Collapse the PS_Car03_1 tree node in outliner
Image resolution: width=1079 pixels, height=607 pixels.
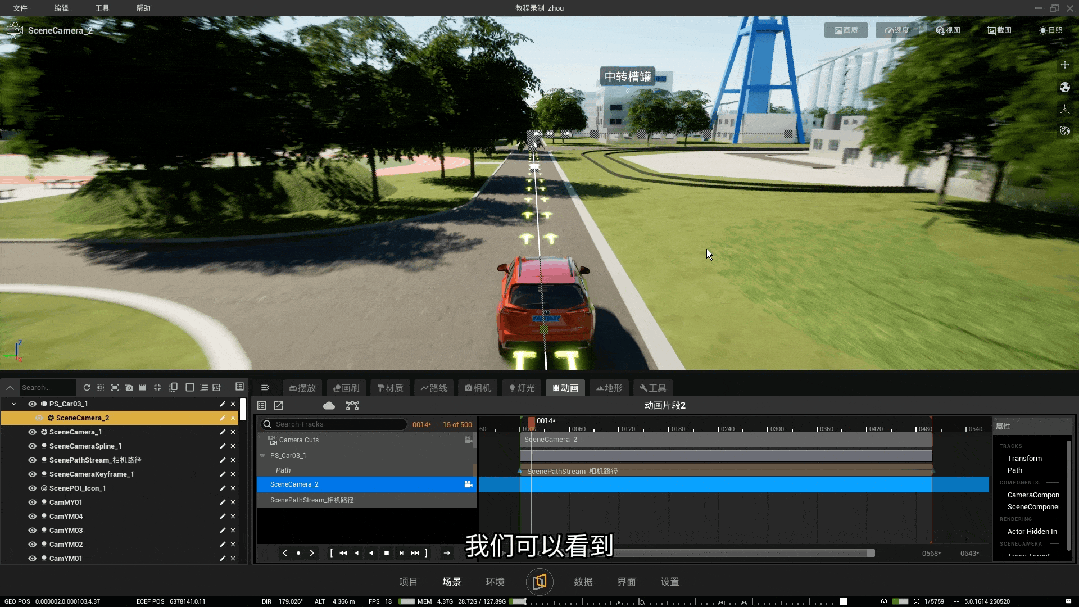pos(14,404)
